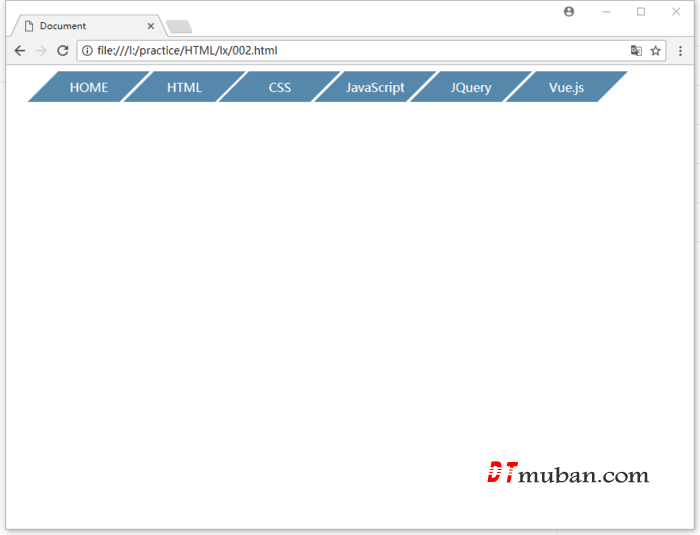The height and width of the screenshot is (535, 700).
Task: Open a new tab
Action: (x=179, y=27)
